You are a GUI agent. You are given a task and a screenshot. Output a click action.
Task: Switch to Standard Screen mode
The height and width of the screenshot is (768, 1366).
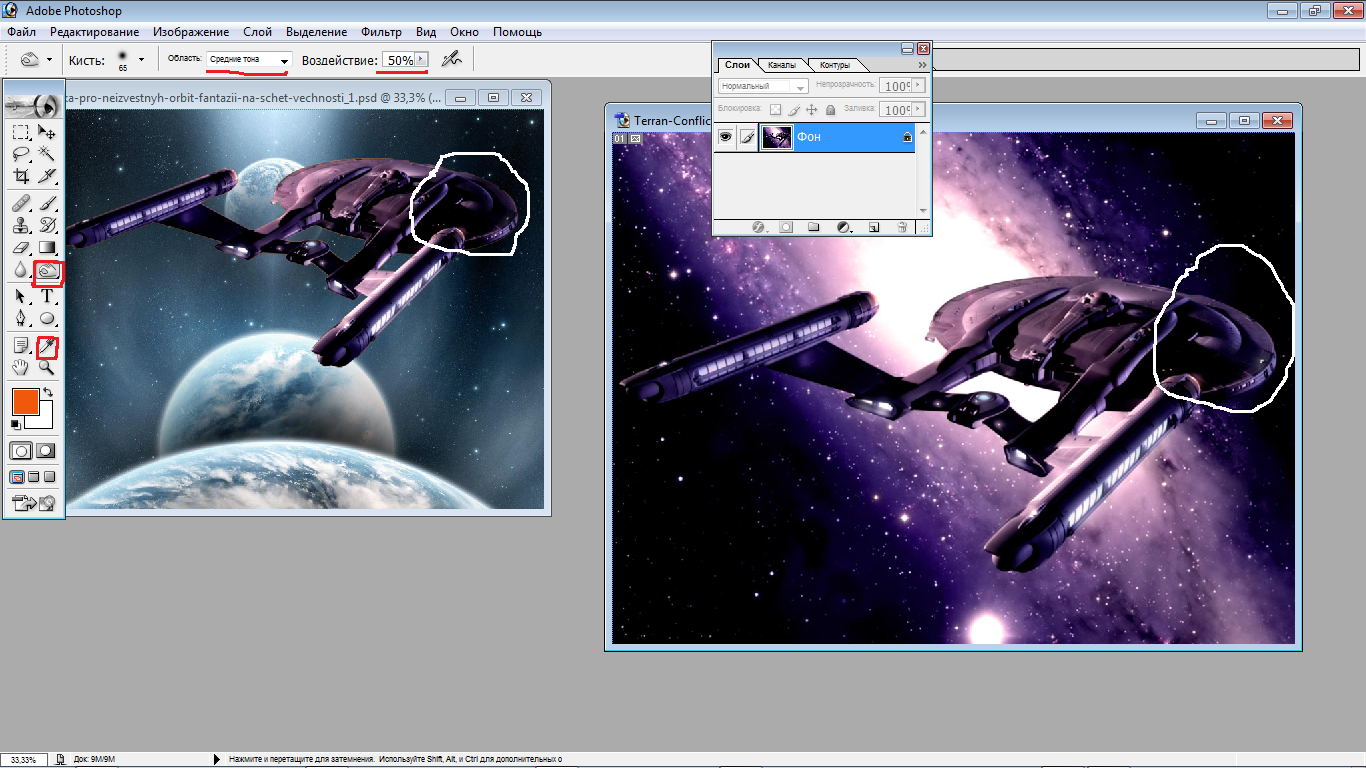point(18,477)
